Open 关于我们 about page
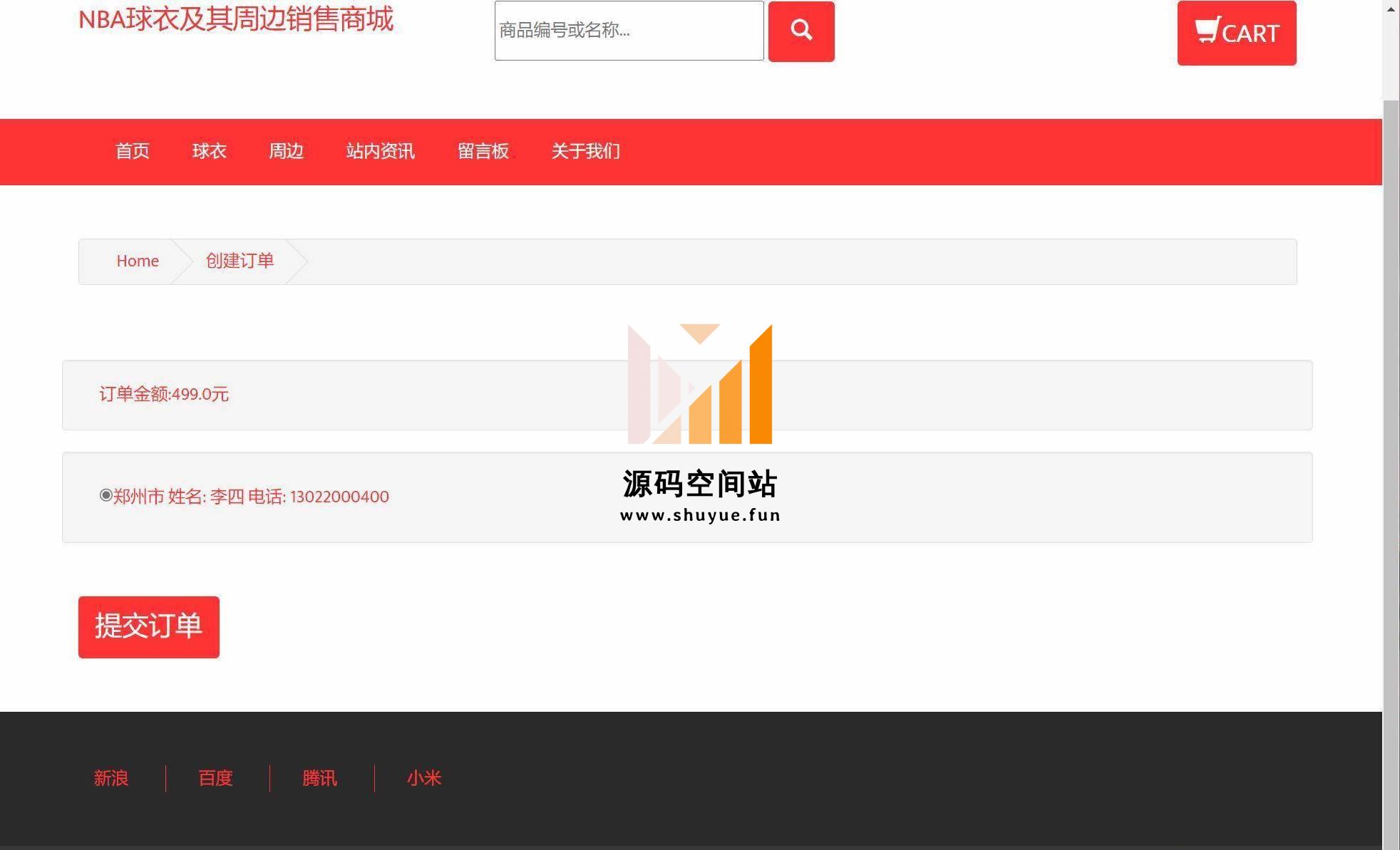The height and width of the screenshot is (850, 1400). click(x=586, y=151)
